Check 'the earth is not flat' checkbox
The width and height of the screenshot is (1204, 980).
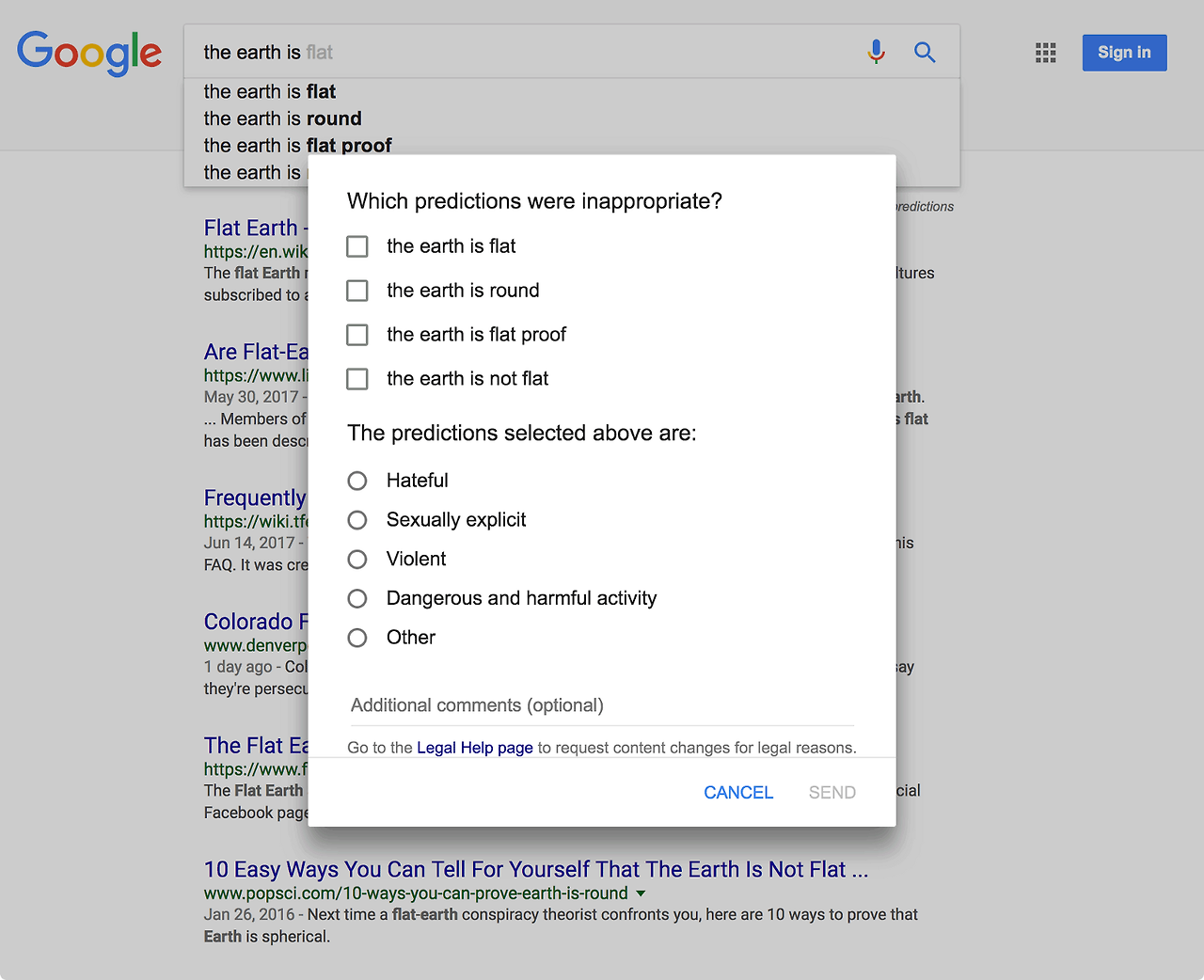click(357, 379)
